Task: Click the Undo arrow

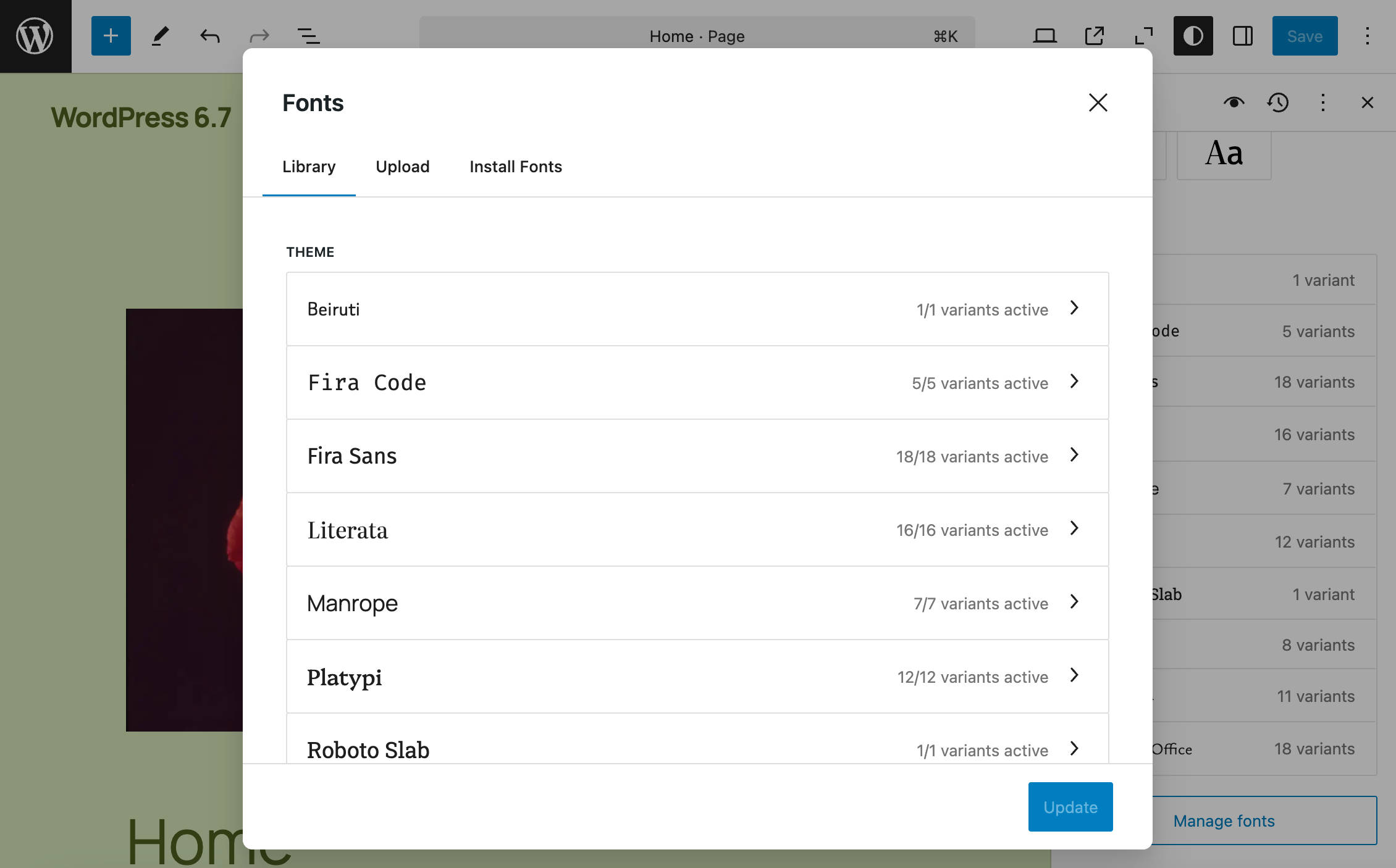Action: click(210, 36)
